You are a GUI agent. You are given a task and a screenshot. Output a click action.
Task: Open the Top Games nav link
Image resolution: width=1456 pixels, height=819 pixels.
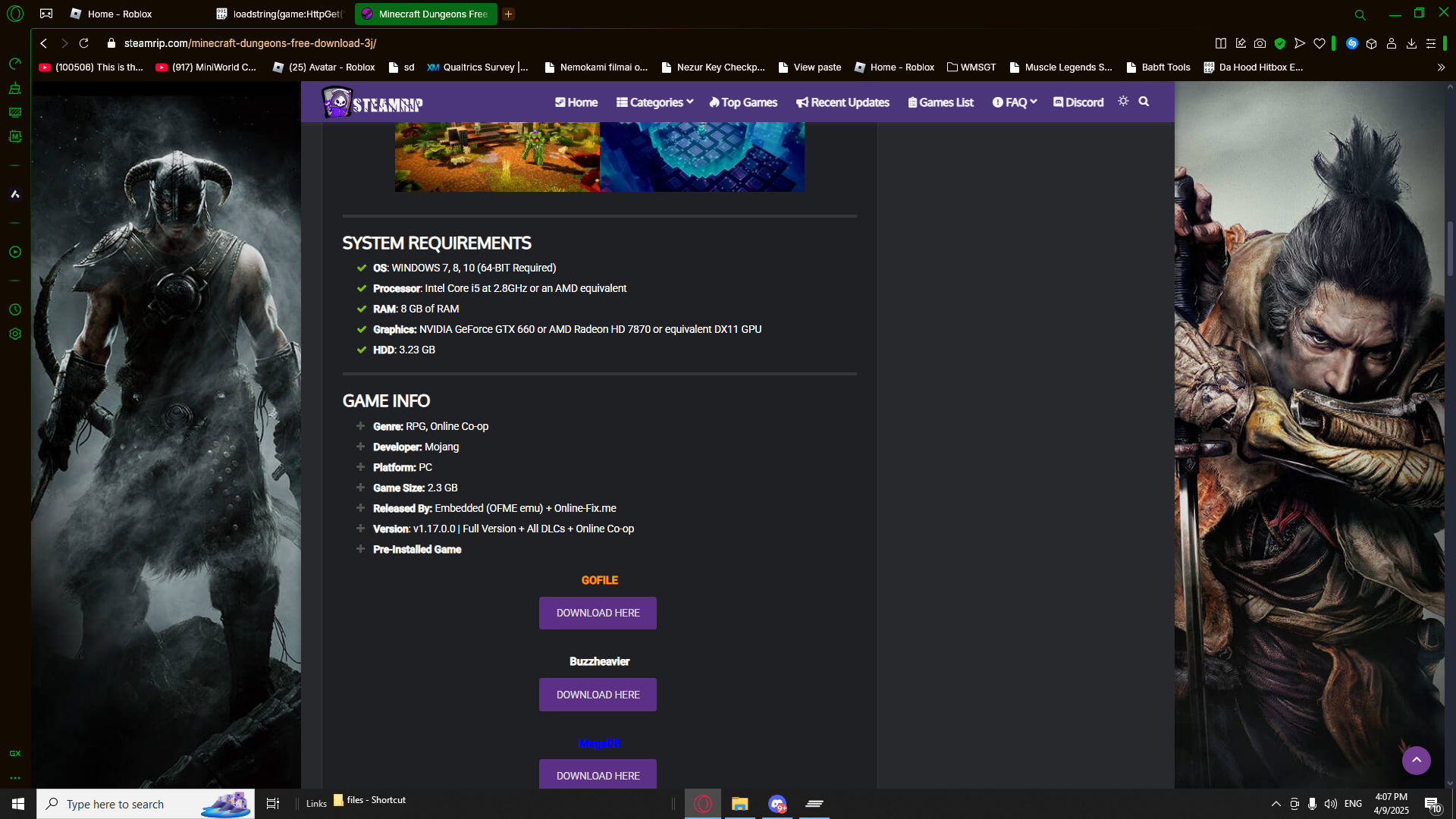pyautogui.click(x=743, y=102)
